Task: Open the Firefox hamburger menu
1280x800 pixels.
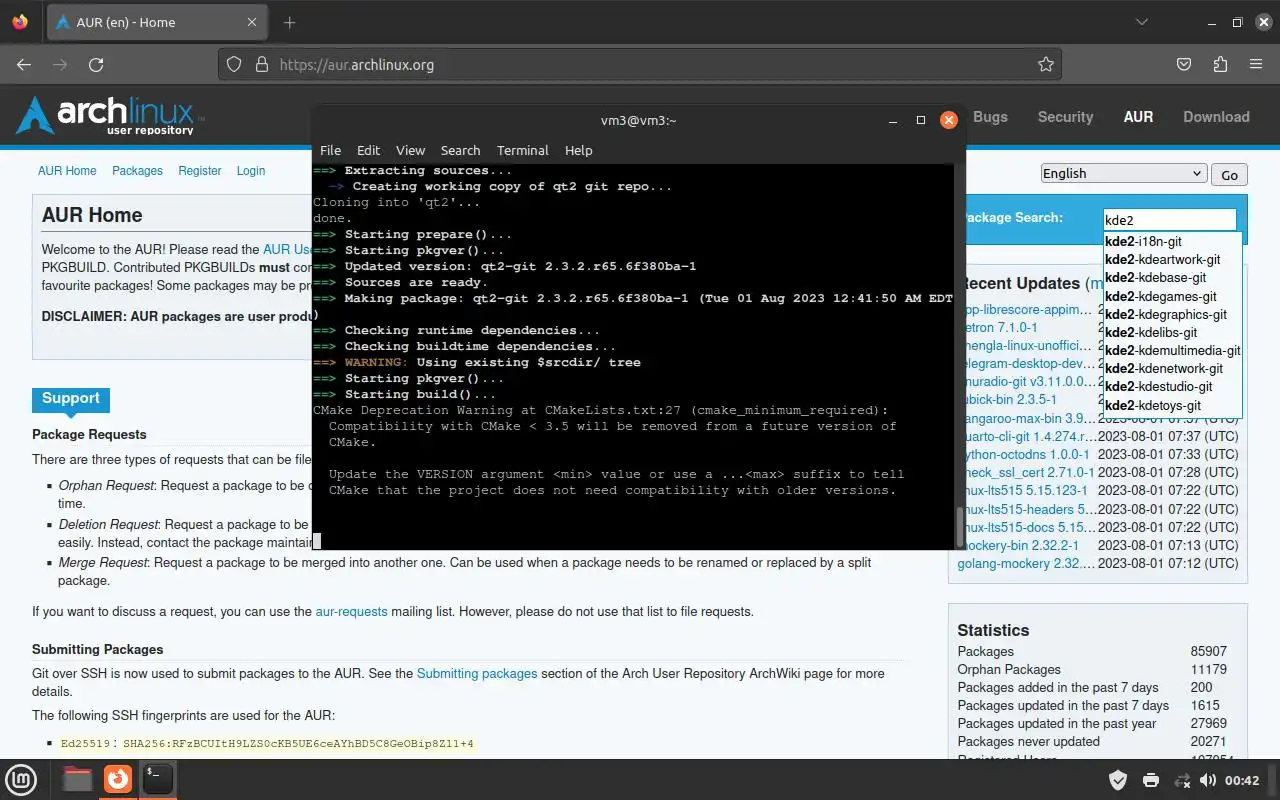Action: 1256,64
